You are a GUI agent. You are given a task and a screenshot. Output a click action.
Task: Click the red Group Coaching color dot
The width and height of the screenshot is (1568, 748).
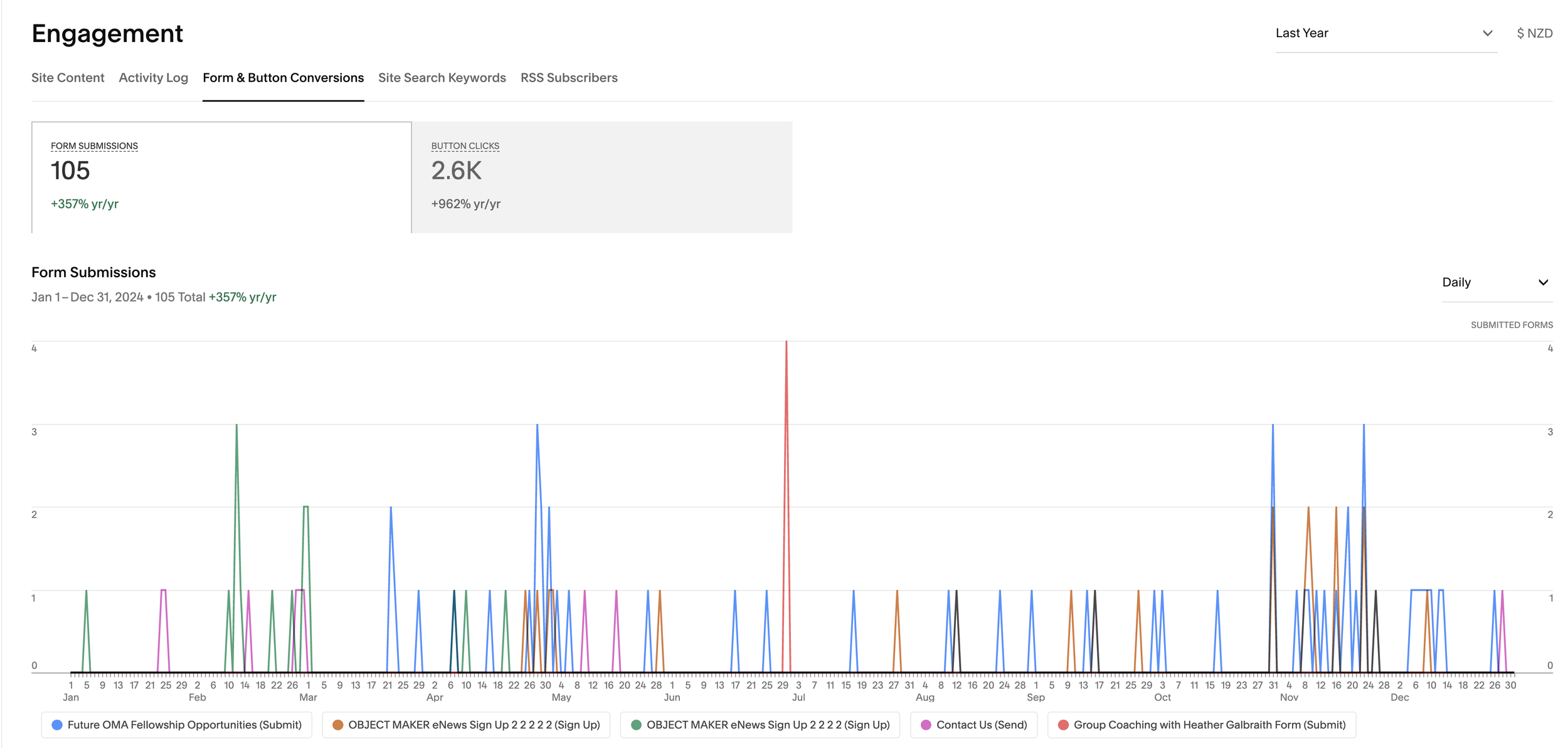pyautogui.click(x=1063, y=725)
